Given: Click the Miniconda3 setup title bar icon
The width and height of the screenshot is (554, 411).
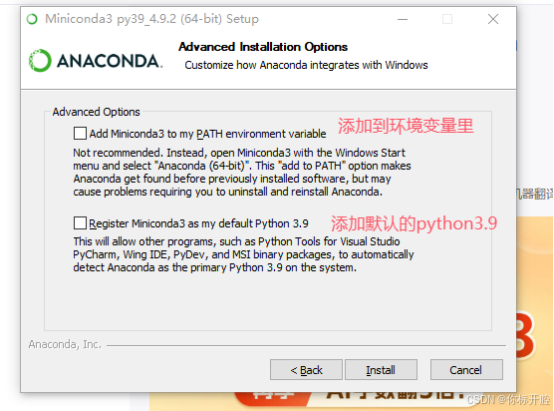Looking at the screenshot, I should point(32,19).
